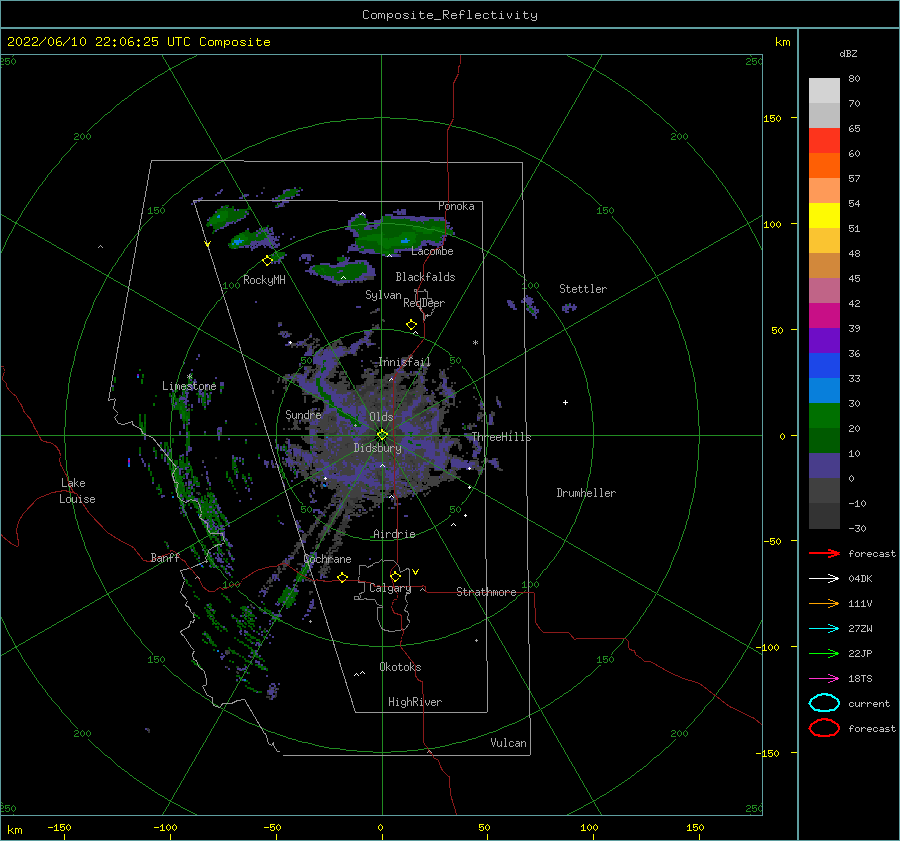The width and height of the screenshot is (900, 841).
Task: Select the orange 111V arrow icon
Action: coord(824,603)
